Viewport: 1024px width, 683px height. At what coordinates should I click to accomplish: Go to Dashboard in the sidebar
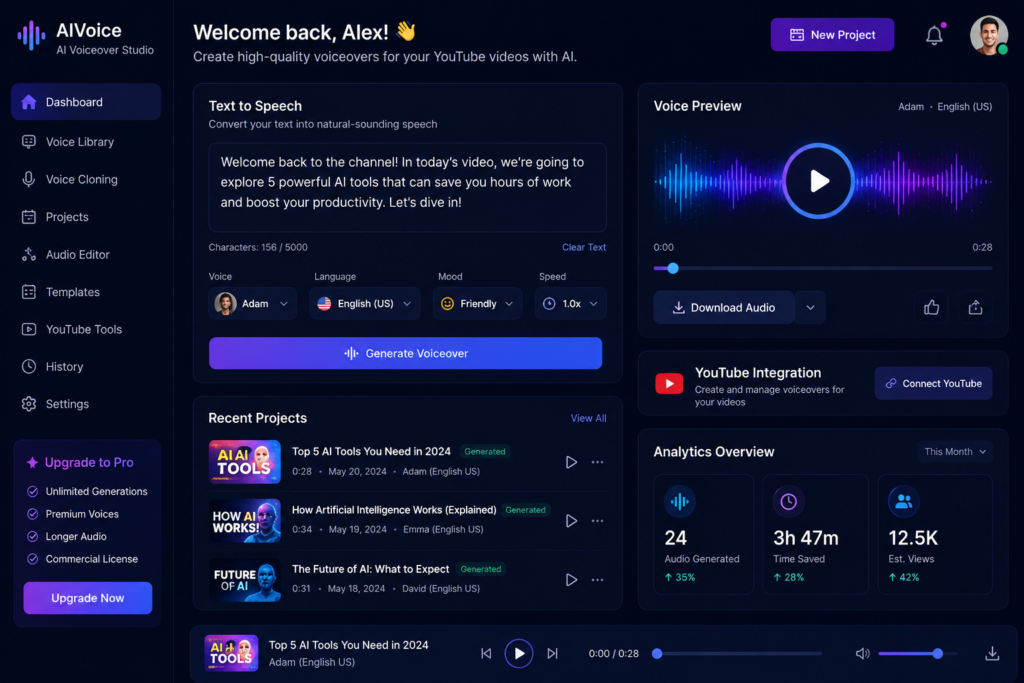pos(86,102)
